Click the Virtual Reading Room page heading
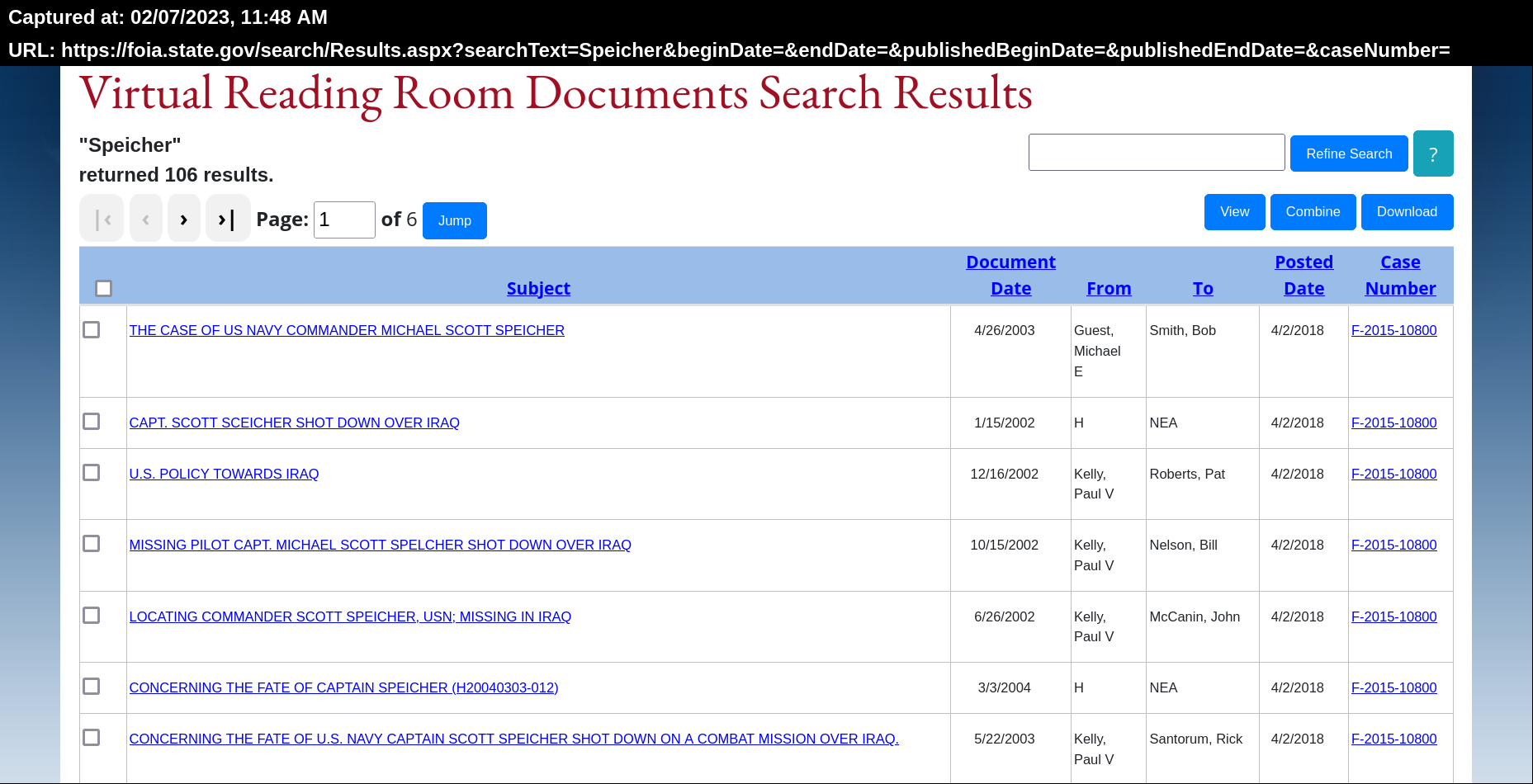 pyautogui.click(x=556, y=93)
